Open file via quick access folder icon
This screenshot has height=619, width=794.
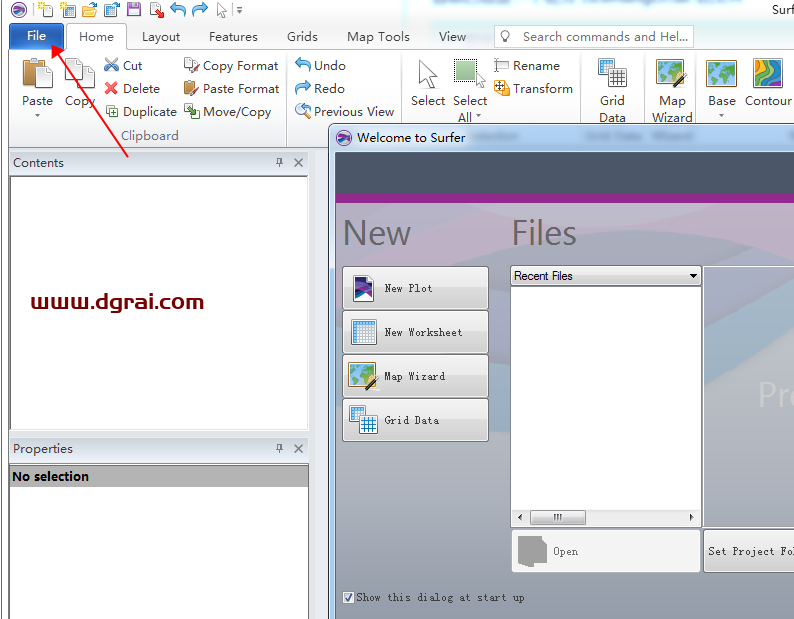pyautogui.click(x=90, y=9)
